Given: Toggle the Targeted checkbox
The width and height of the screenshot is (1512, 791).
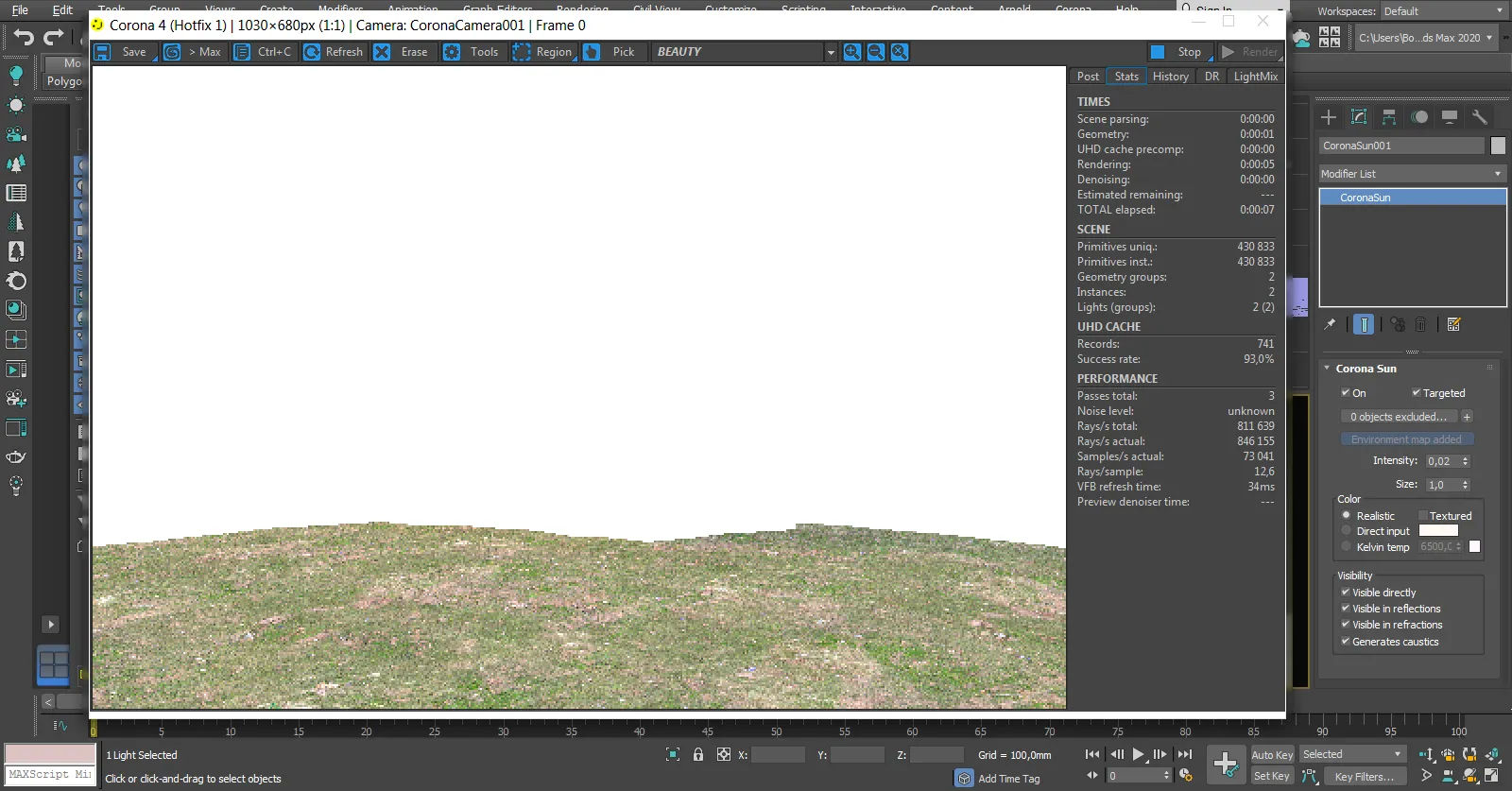Looking at the screenshot, I should click(1417, 393).
